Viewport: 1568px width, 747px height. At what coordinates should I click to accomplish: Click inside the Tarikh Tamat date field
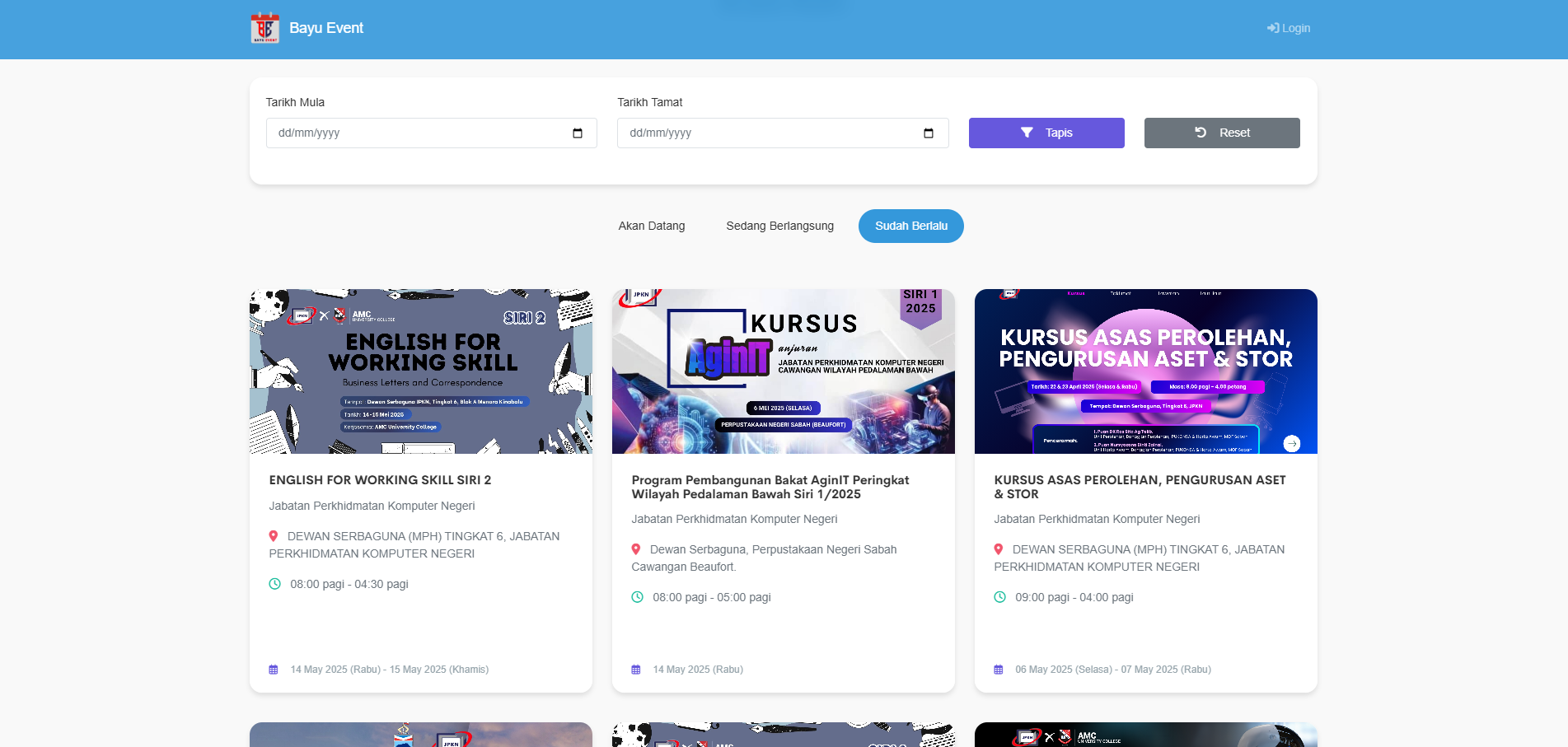pyautogui.click(x=766, y=133)
